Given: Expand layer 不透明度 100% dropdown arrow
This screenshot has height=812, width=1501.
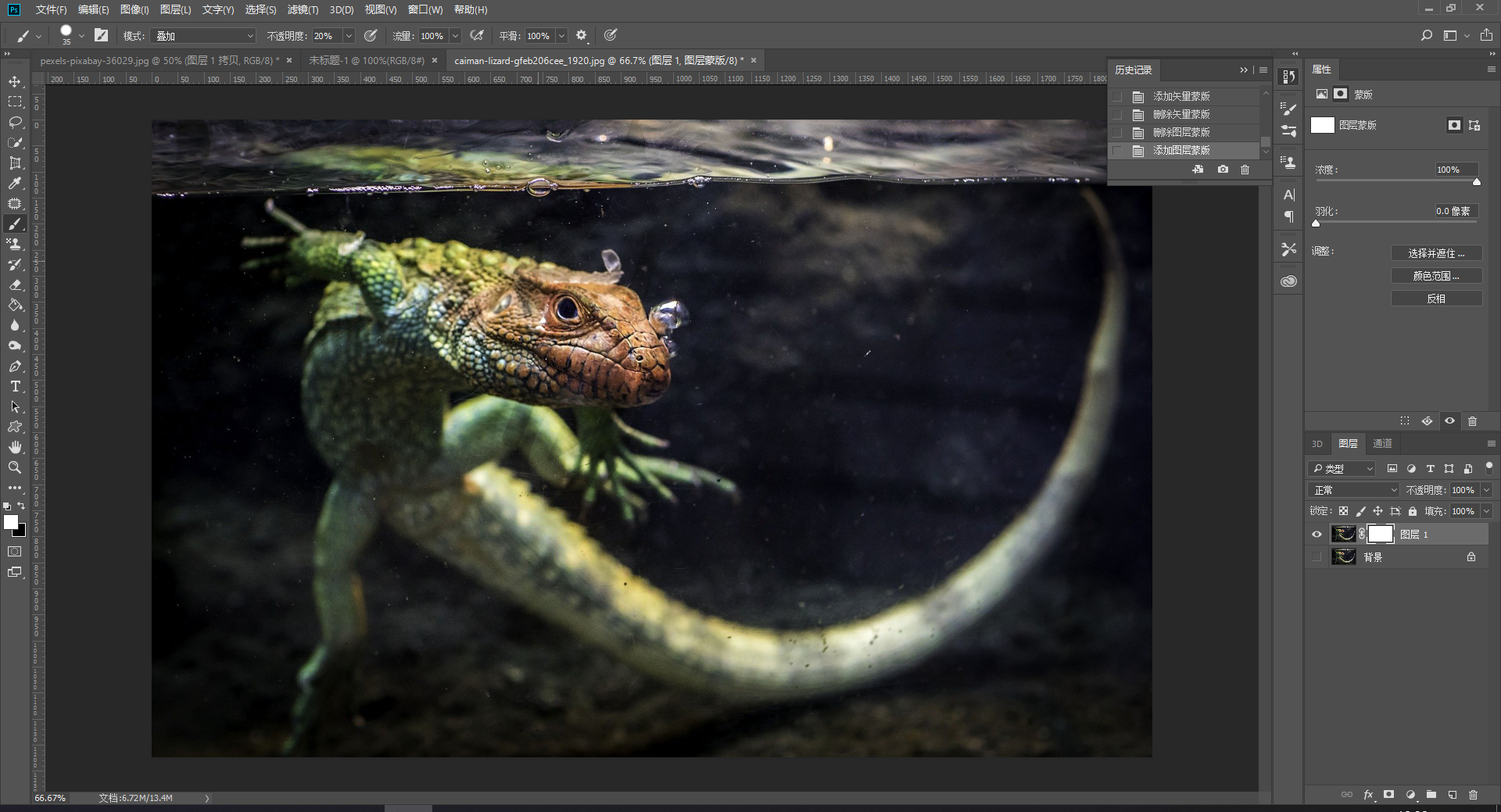Looking at the screenshot, I should point(1486,490).
